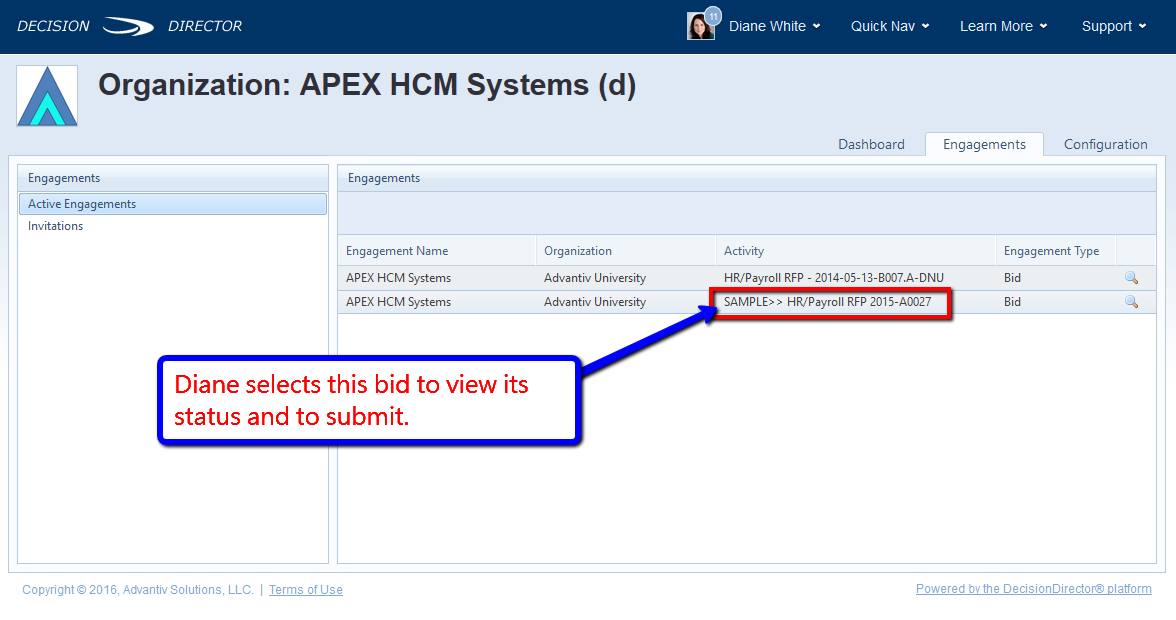Sort by the Engagement Type column
Screen dimensions: 1176x620
point(1056,251)
